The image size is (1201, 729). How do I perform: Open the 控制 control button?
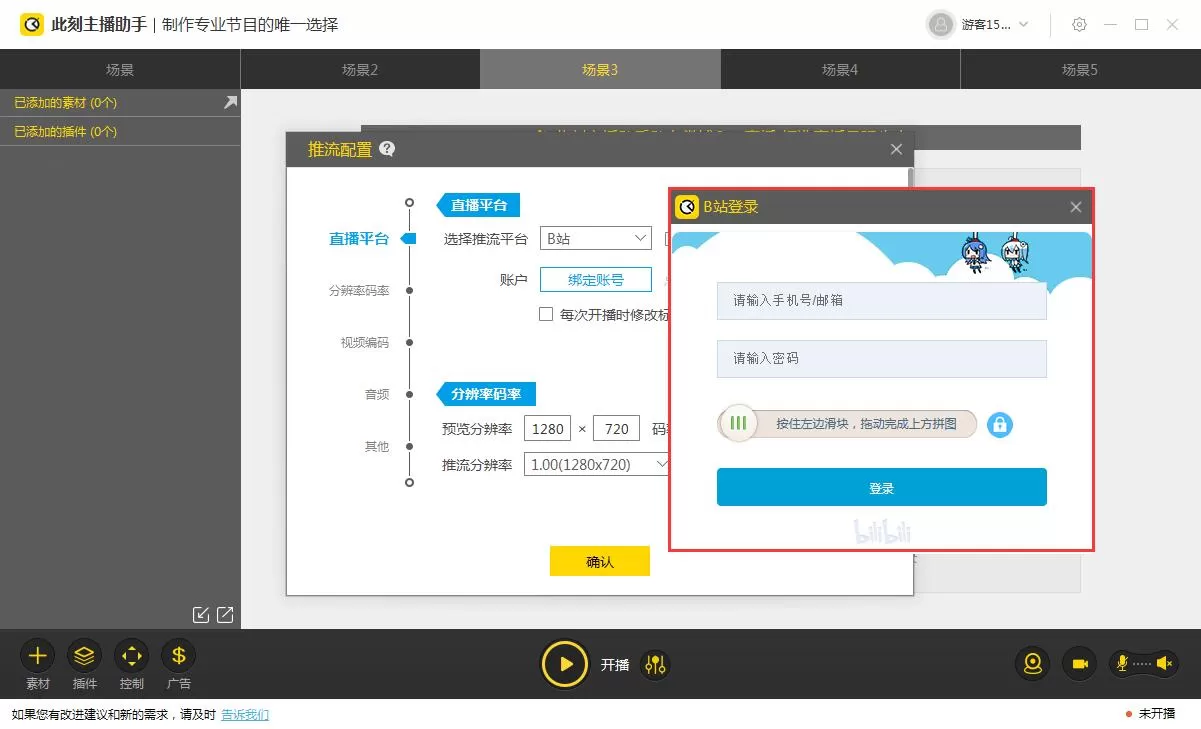coord(131,656)
